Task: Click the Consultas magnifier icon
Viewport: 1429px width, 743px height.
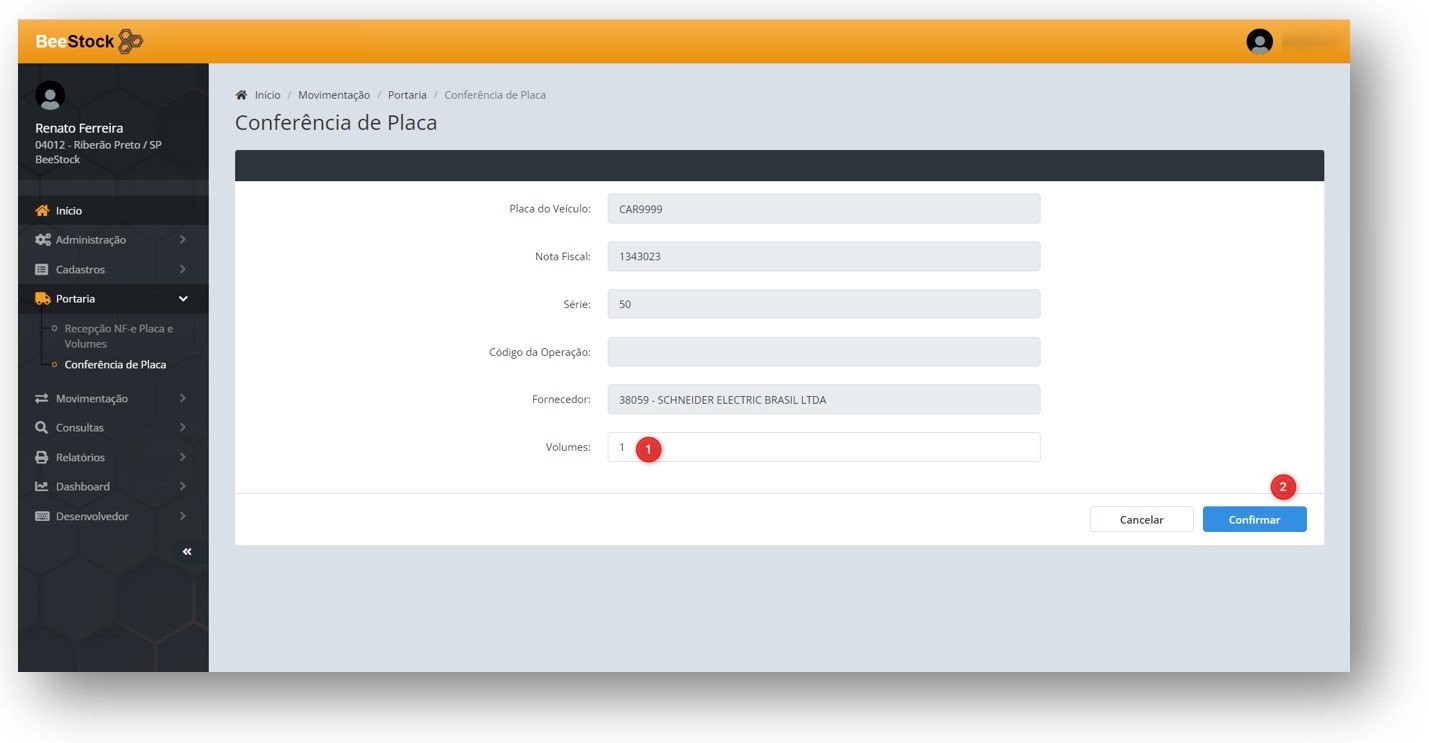Action: click(42, 428)
